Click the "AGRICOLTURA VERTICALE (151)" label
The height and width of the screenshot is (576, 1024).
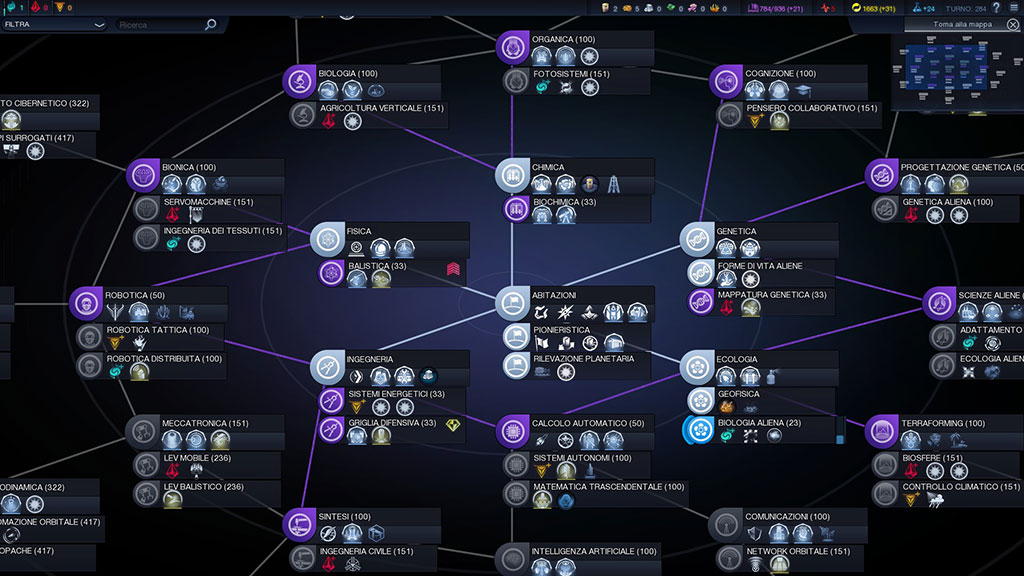381,108
